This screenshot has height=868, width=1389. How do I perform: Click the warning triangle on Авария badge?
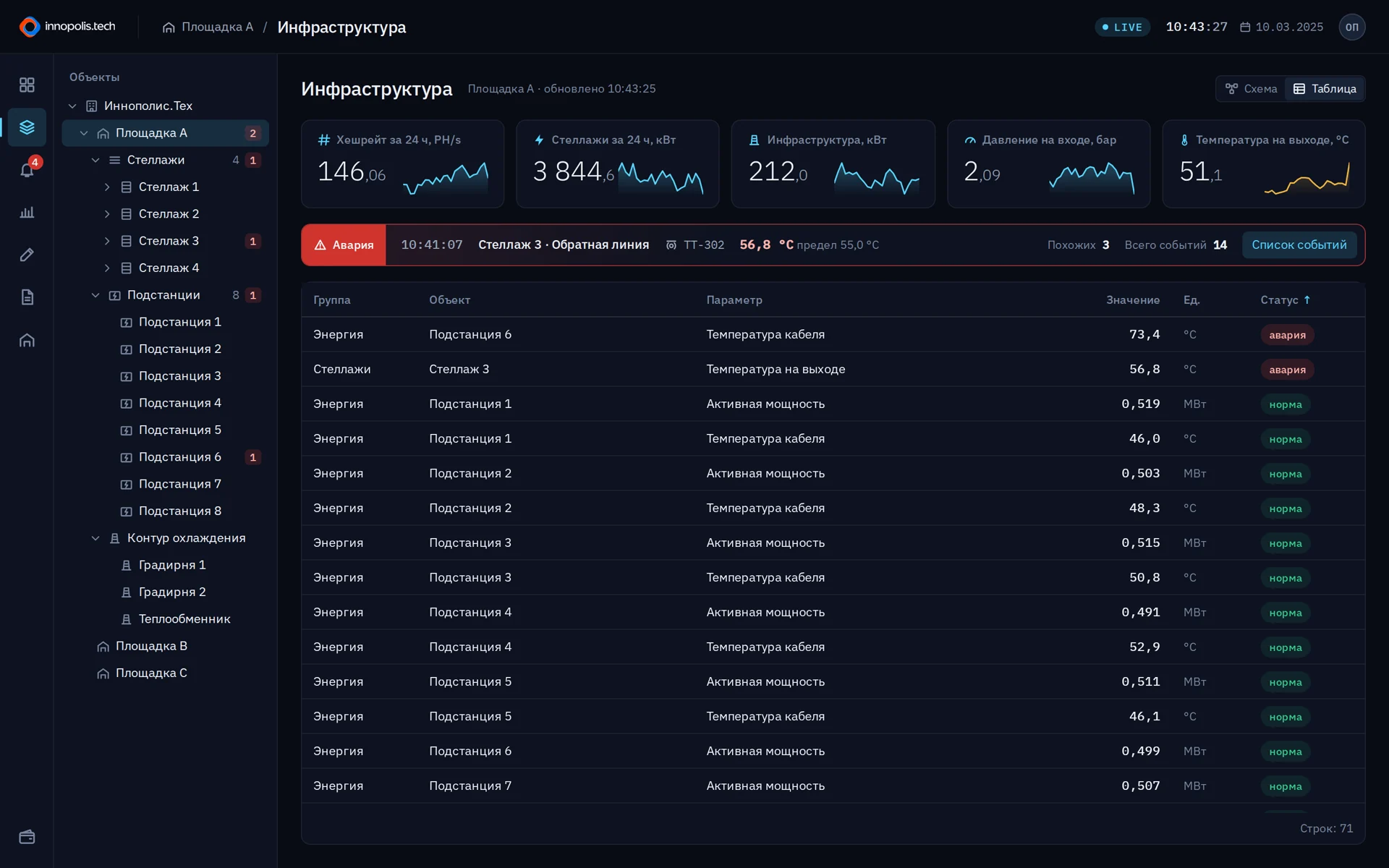(320, 245)
